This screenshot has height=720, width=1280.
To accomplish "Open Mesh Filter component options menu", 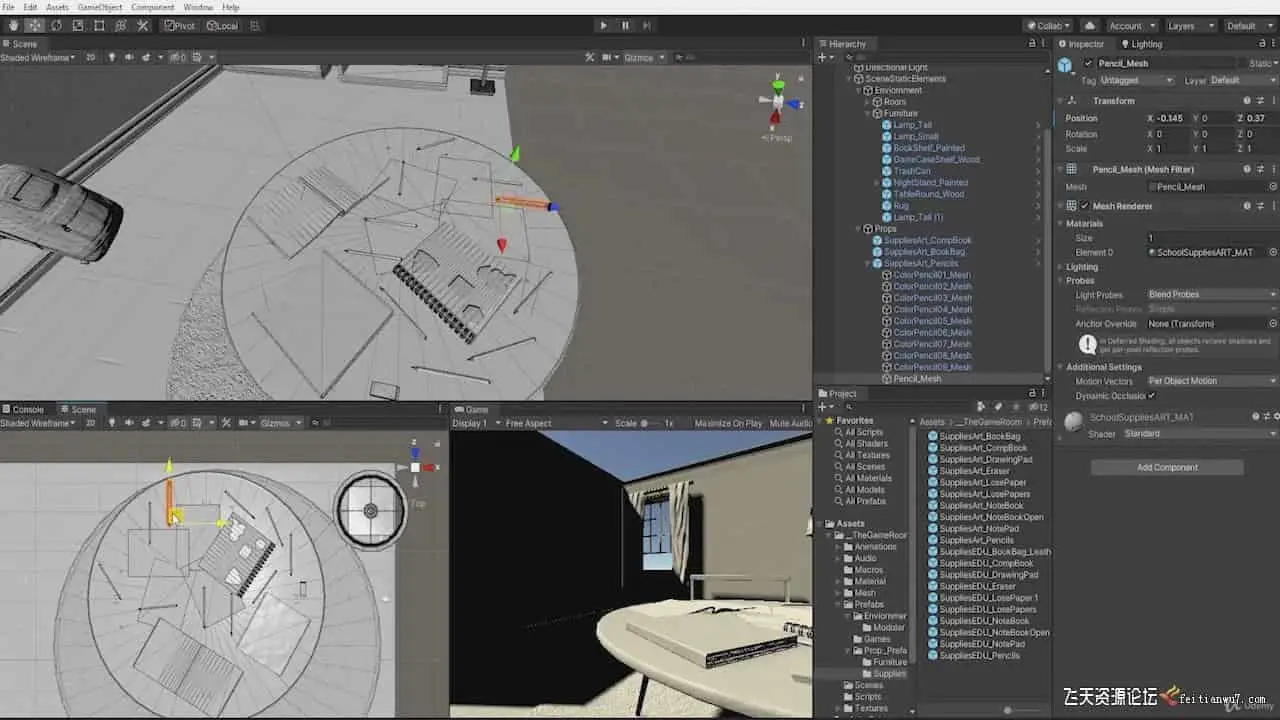I will 1273,170.
